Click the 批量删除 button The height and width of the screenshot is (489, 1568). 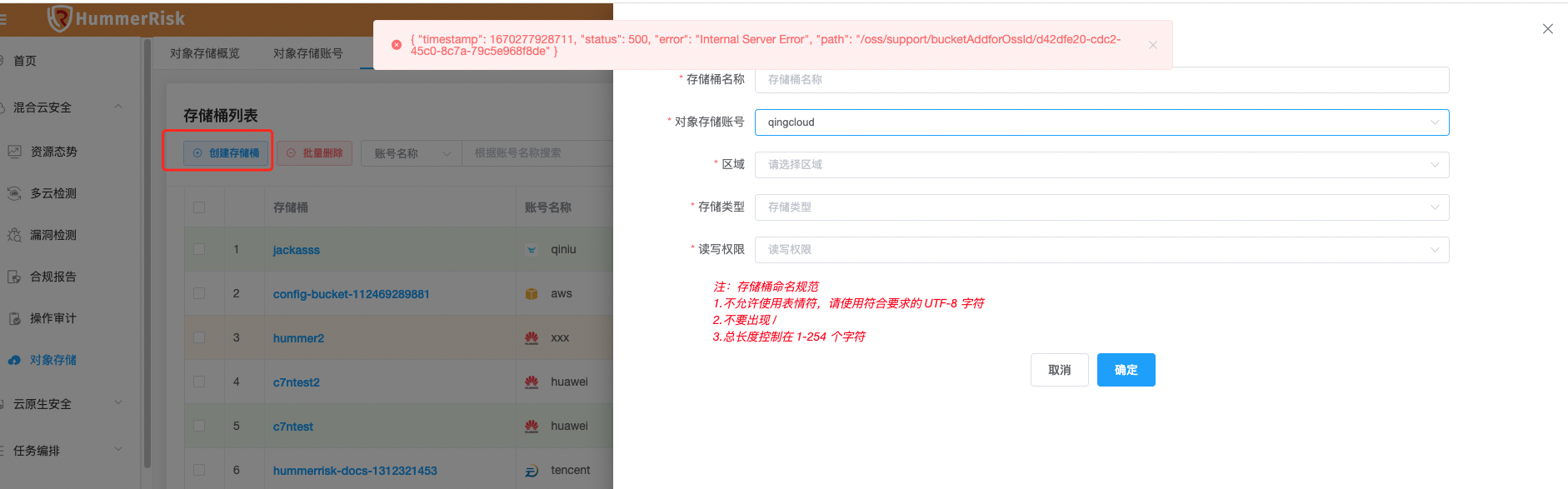pyautogui.click(x=315, y=153)
